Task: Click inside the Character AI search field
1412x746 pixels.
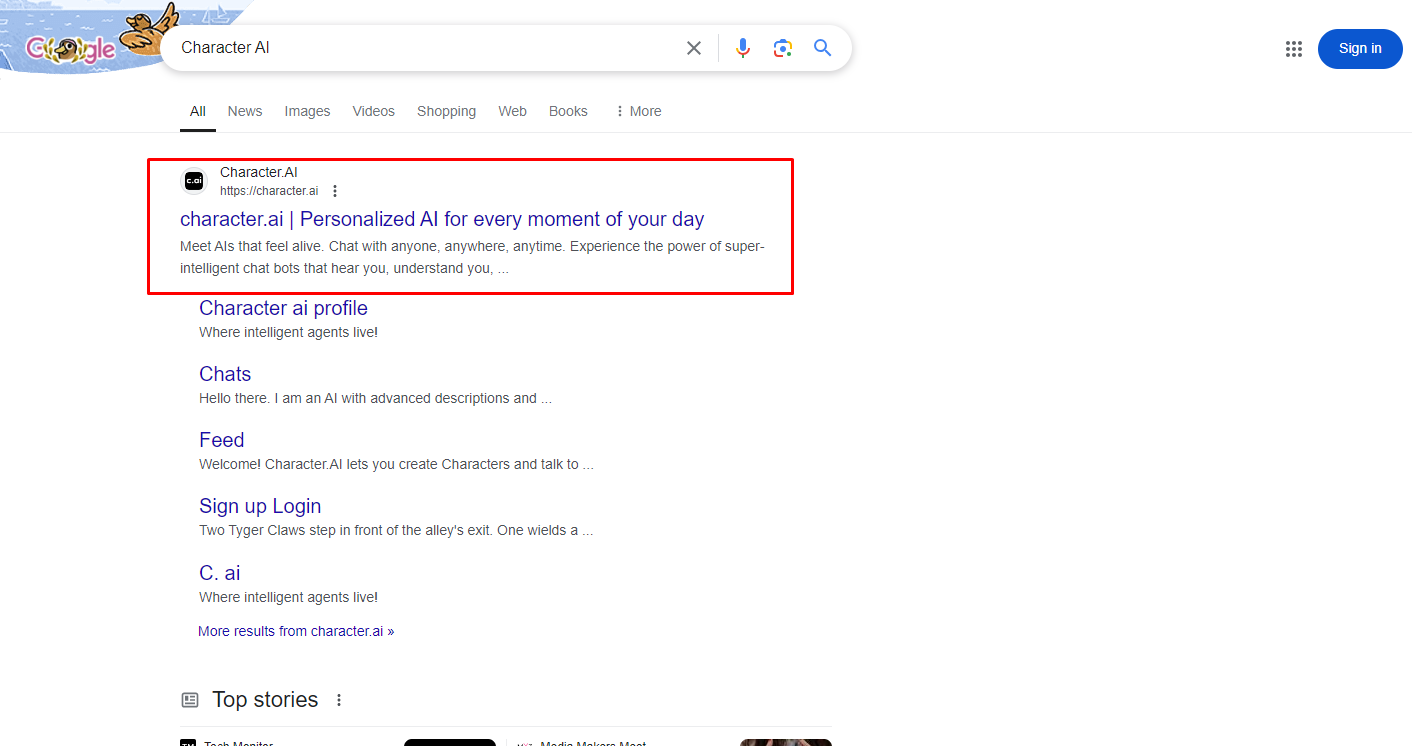Action: pos(425,48)
